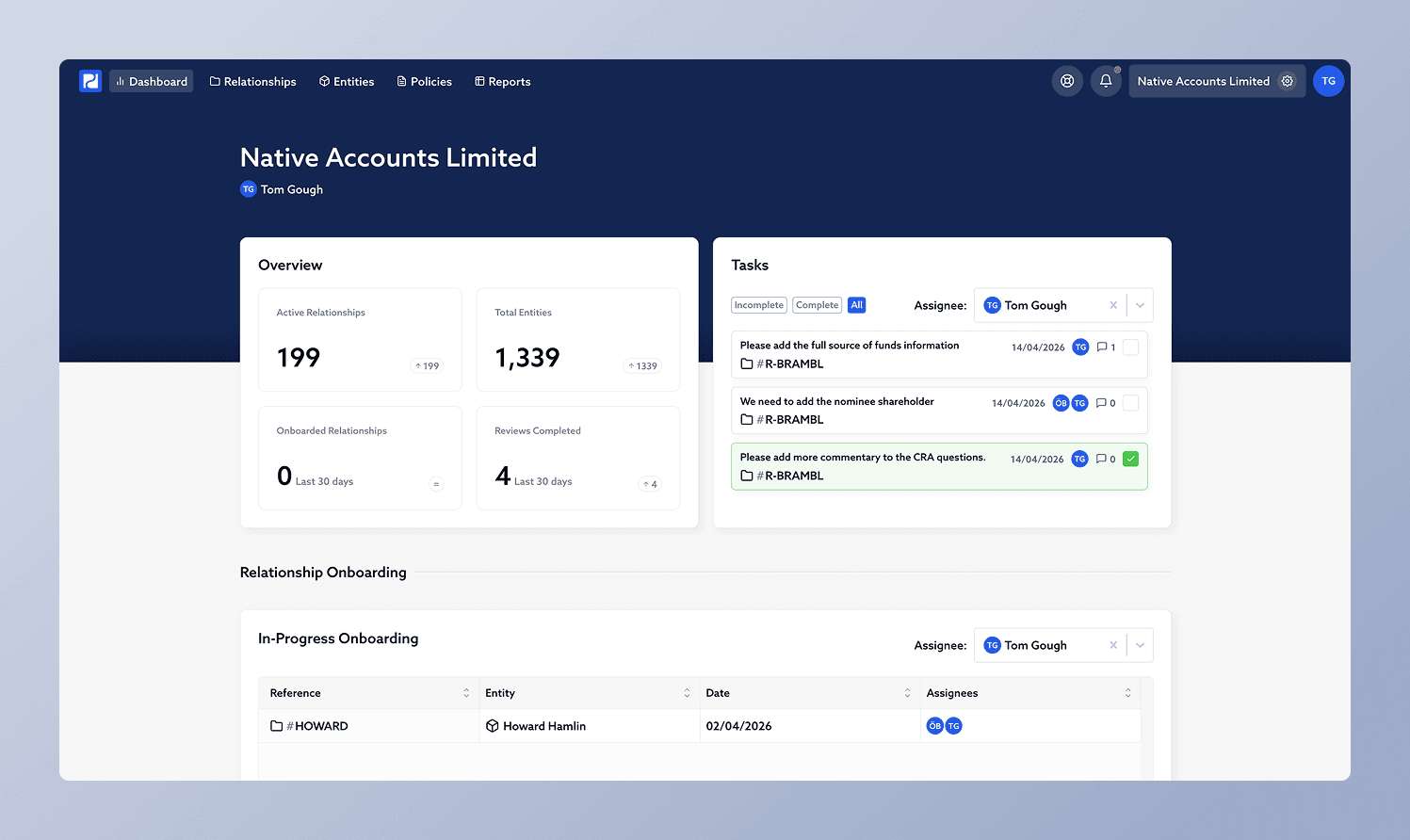Click the folder icon beside #HOWARD
Image resolution: width=1410 pixels, height=840 pixels.
point(276,726)
